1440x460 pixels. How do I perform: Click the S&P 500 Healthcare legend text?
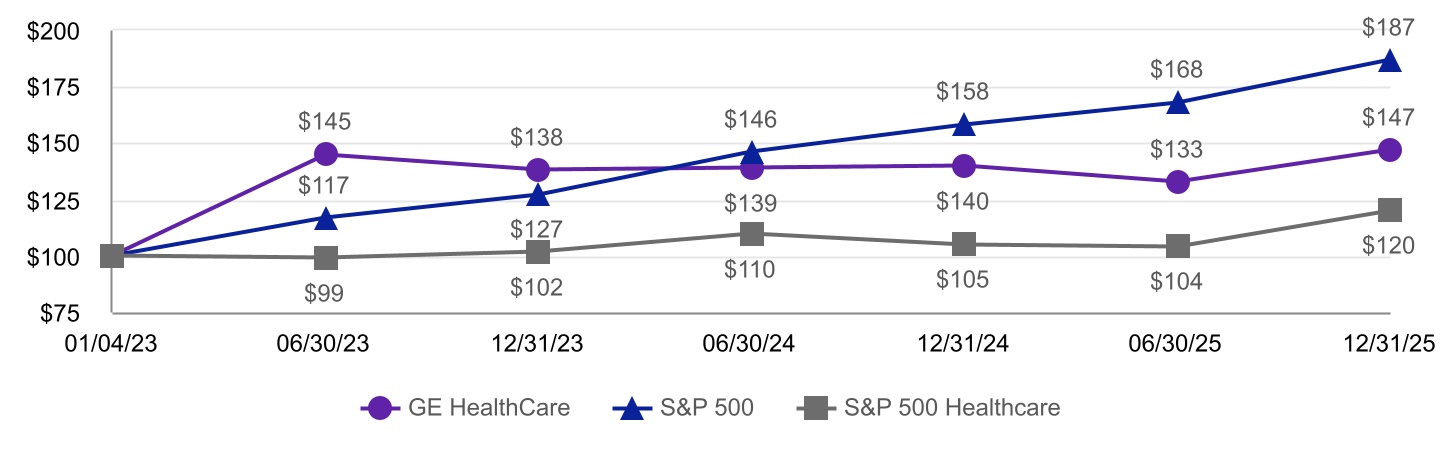point(952,408)
